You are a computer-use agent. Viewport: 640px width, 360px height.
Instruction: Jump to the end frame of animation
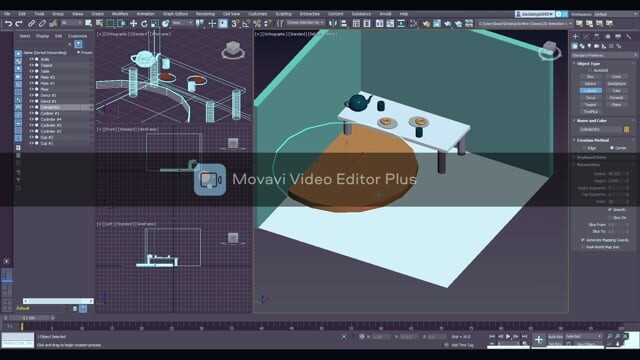coord(524,336)
